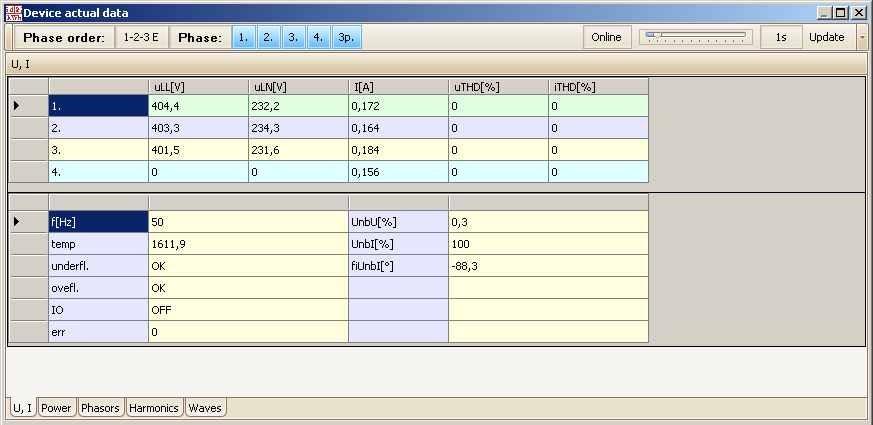
Task: Click the UnbI[%] label cell
Action: [399, 244]
